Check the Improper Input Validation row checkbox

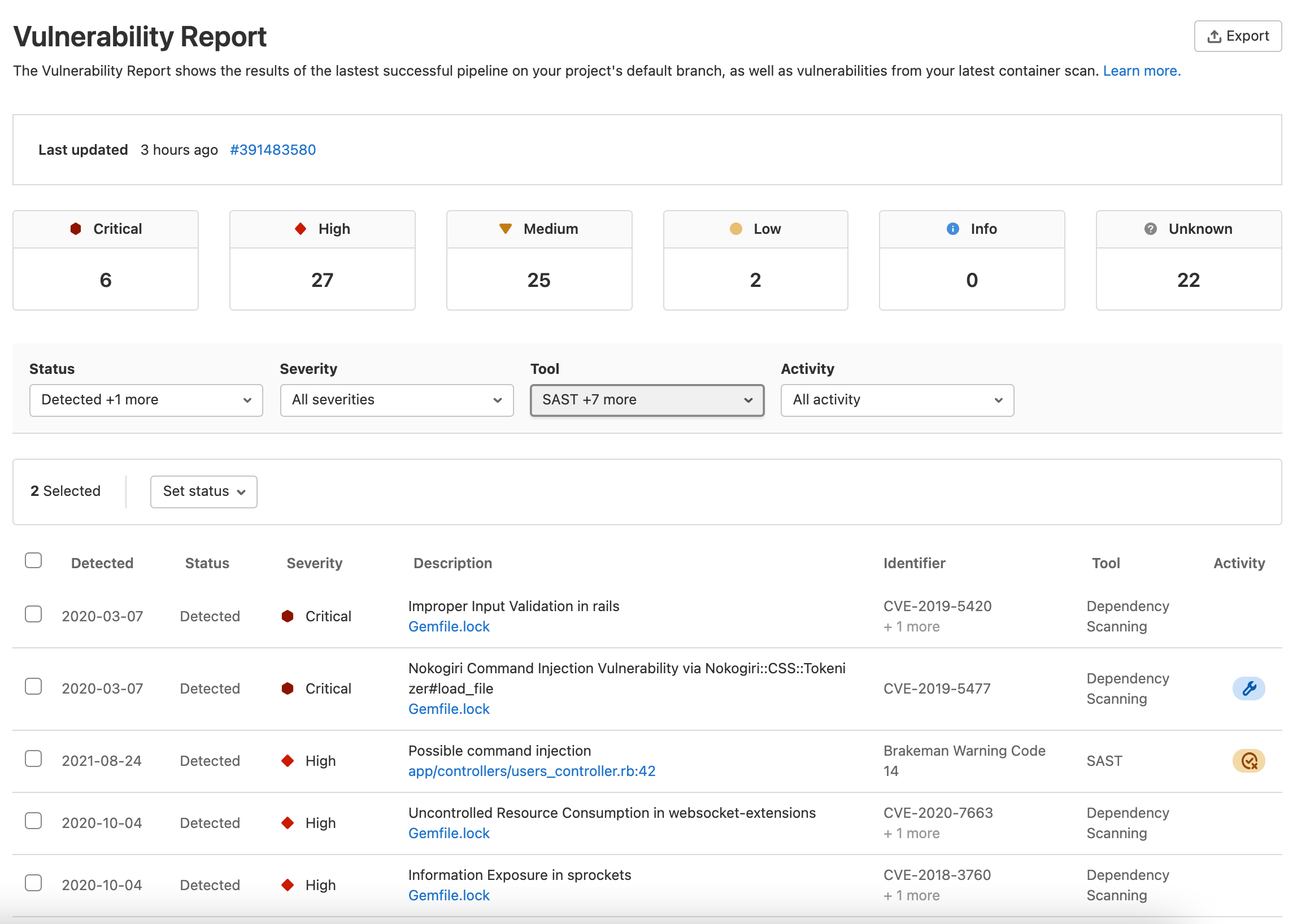tap(33, 614)
